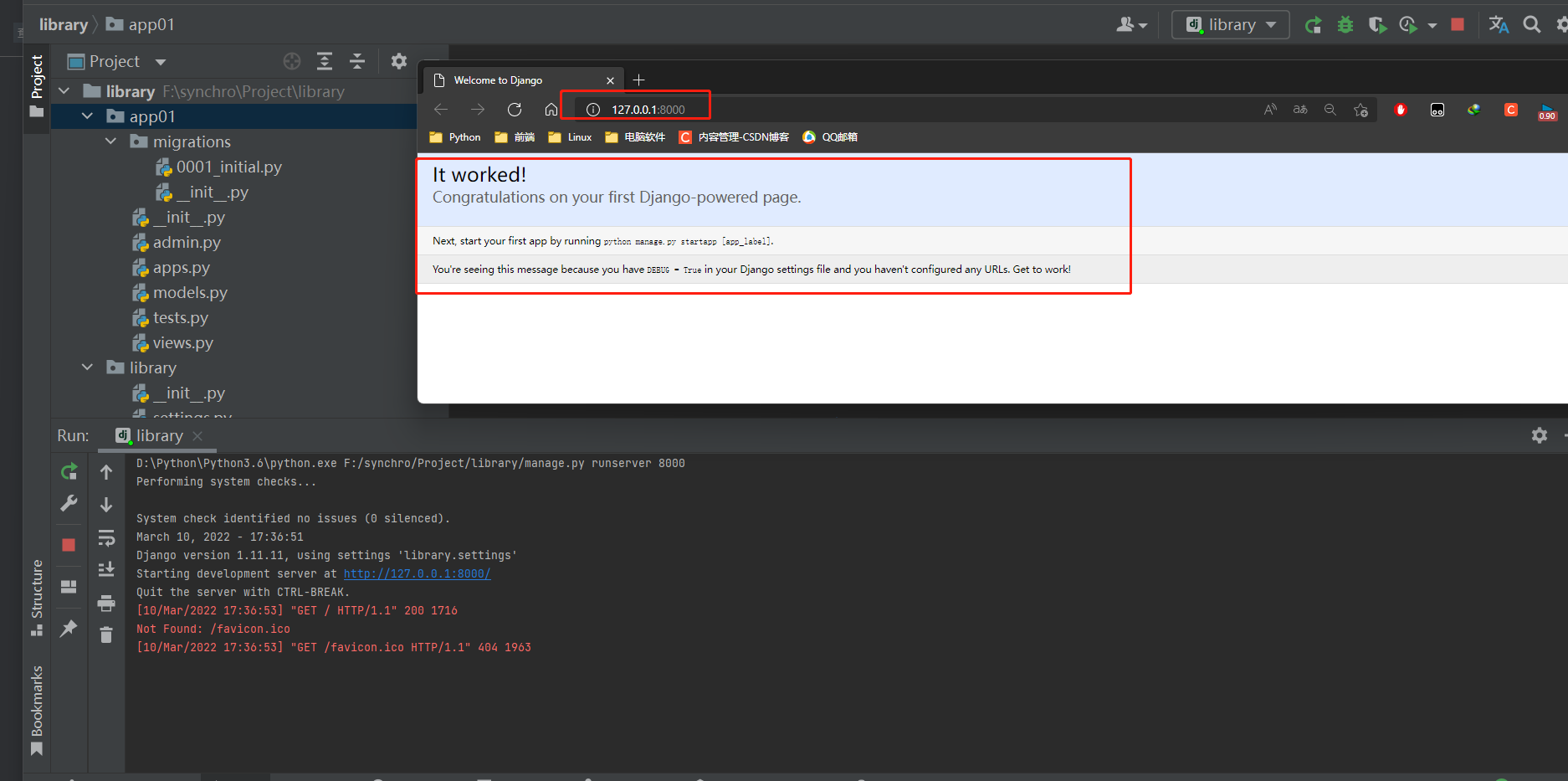Toggle scroll to end in Run console

(106, 570)
